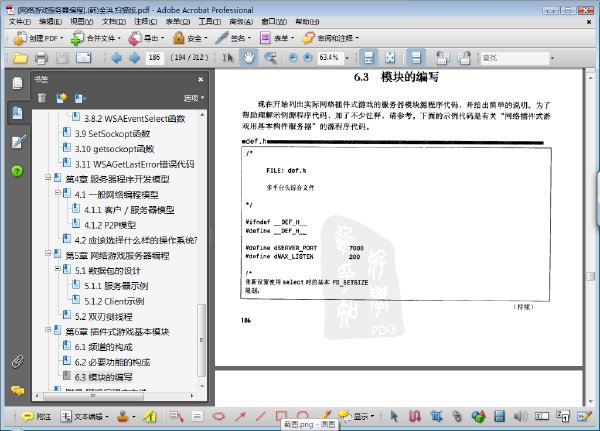Click the Zoom Out minus button

pos(293,58)
